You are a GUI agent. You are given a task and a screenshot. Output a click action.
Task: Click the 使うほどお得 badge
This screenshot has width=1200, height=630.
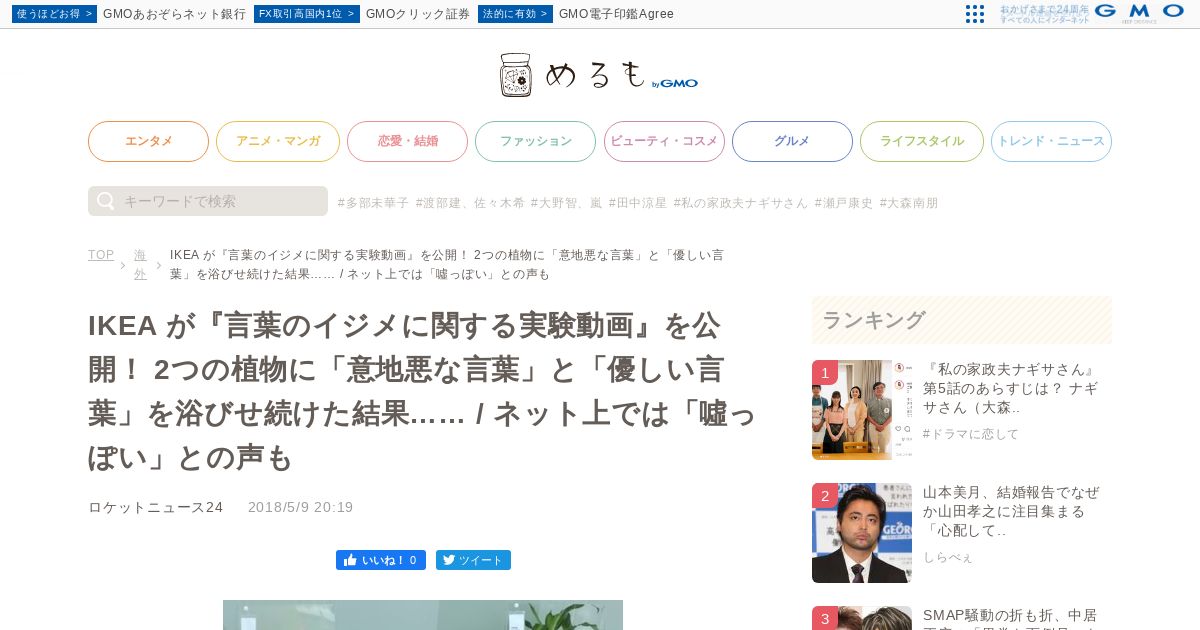coord(54,14)
